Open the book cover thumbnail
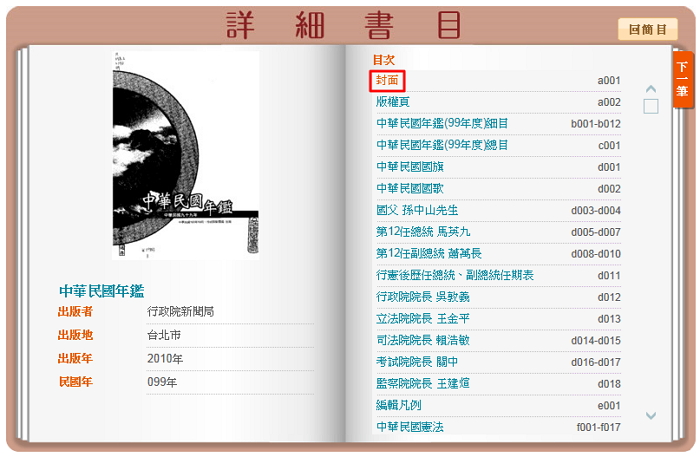 point(185,157)
